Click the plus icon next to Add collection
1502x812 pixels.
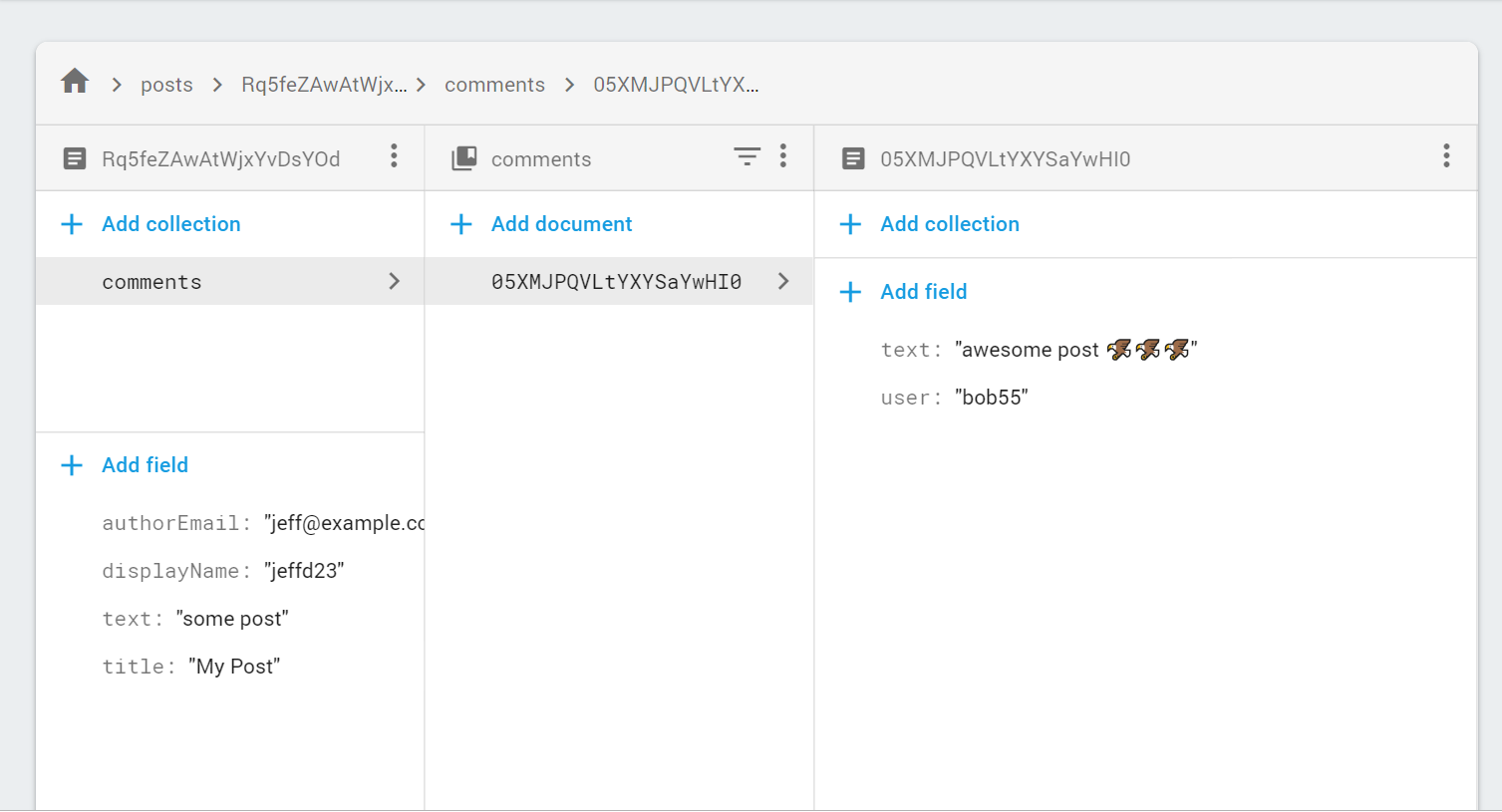(71, 224)
